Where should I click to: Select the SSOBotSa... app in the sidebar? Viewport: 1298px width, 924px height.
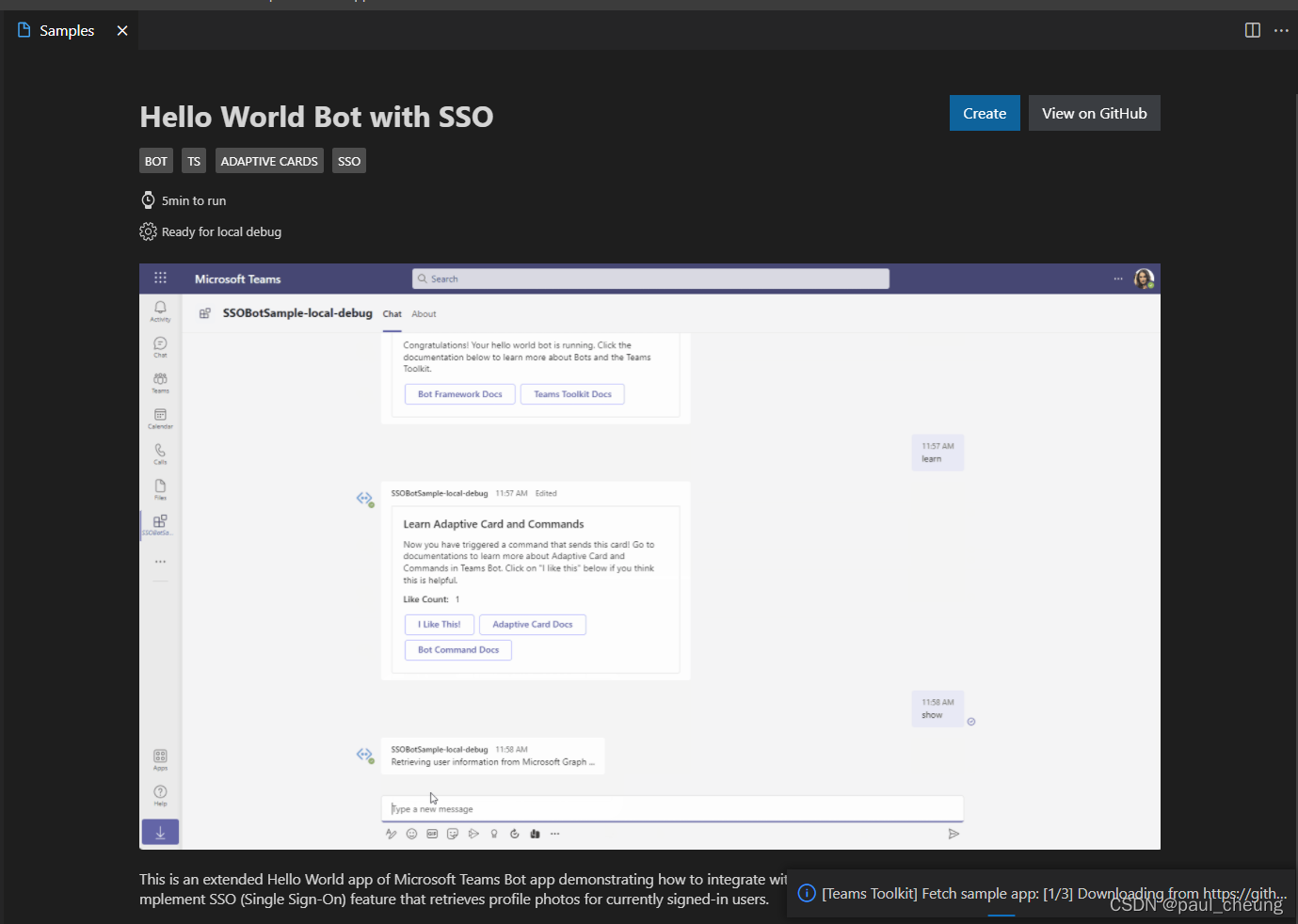tap(159, 525)
